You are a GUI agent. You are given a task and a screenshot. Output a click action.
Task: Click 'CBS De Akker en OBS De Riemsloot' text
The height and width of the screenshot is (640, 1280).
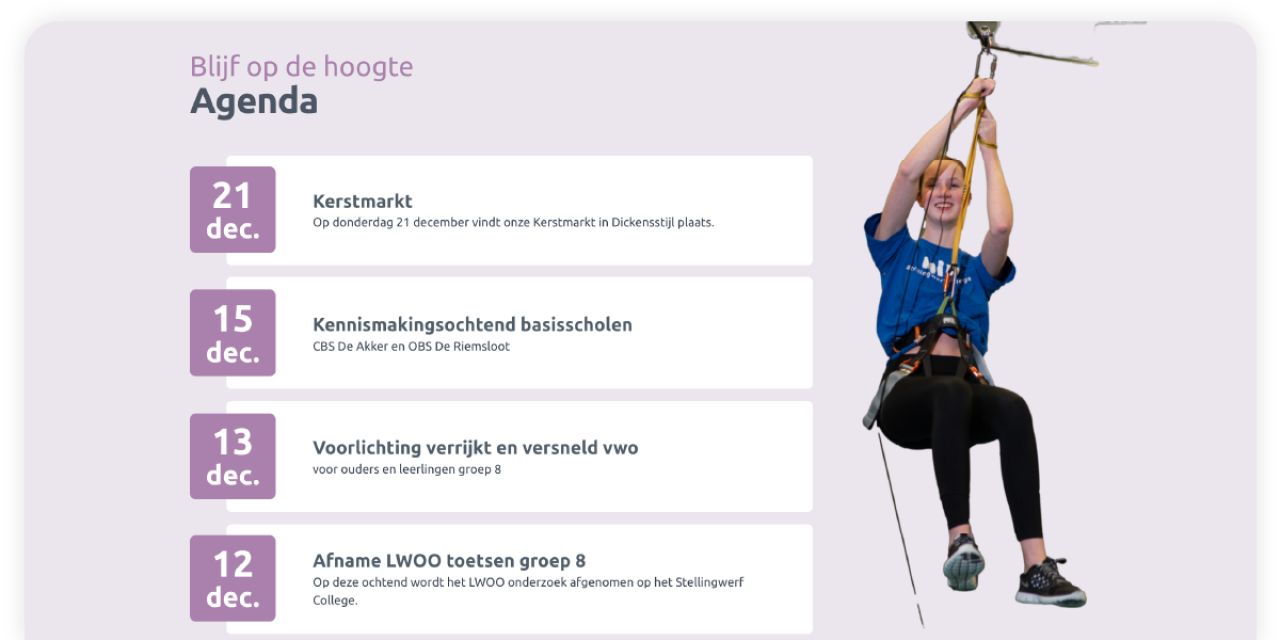coord(411,347)
